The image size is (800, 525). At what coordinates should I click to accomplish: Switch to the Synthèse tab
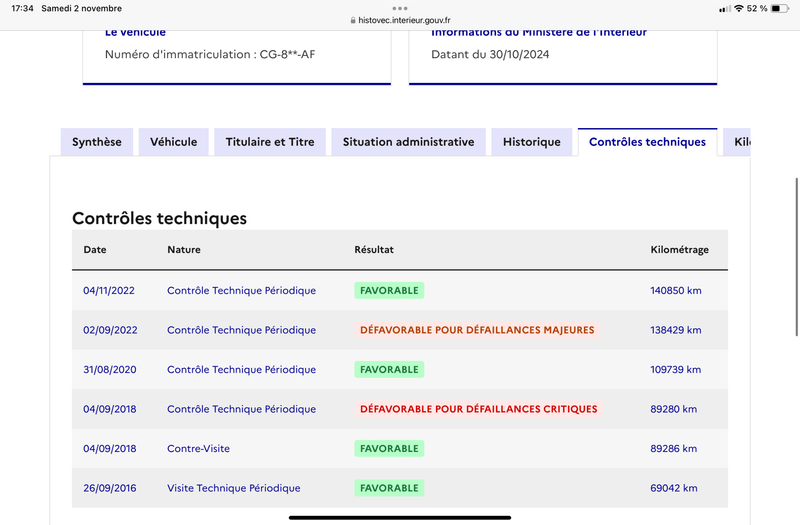[x=97, y=142]
